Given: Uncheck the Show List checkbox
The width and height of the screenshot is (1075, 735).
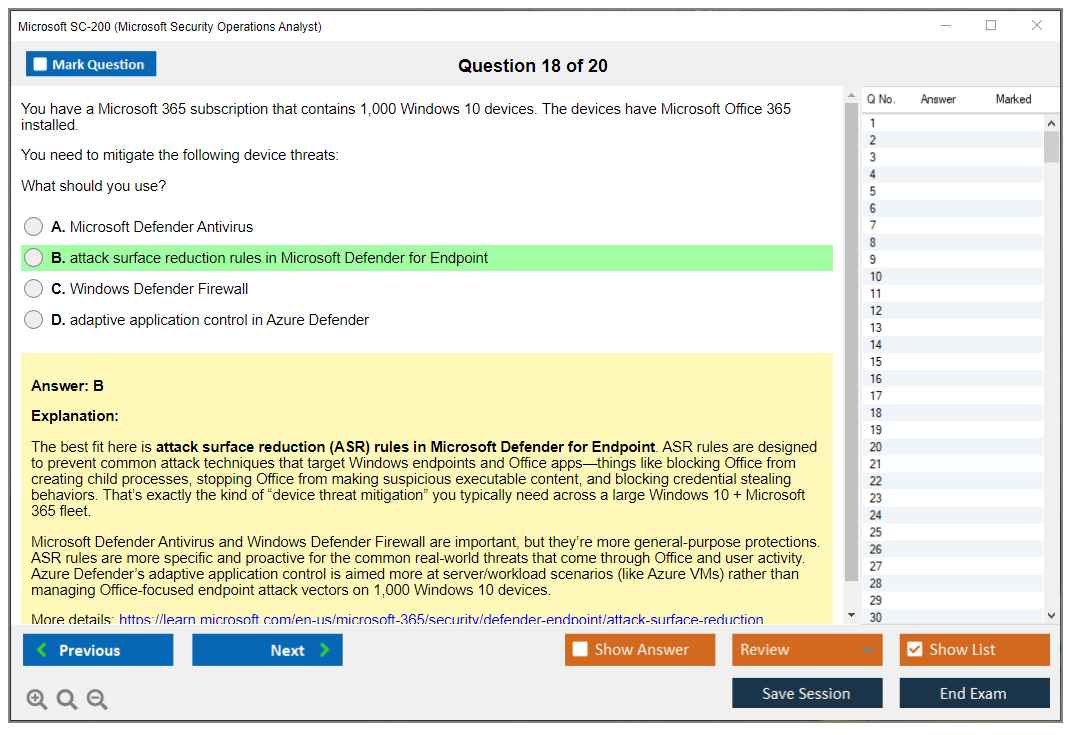Looking at the screenshot, I should (914, 650).
